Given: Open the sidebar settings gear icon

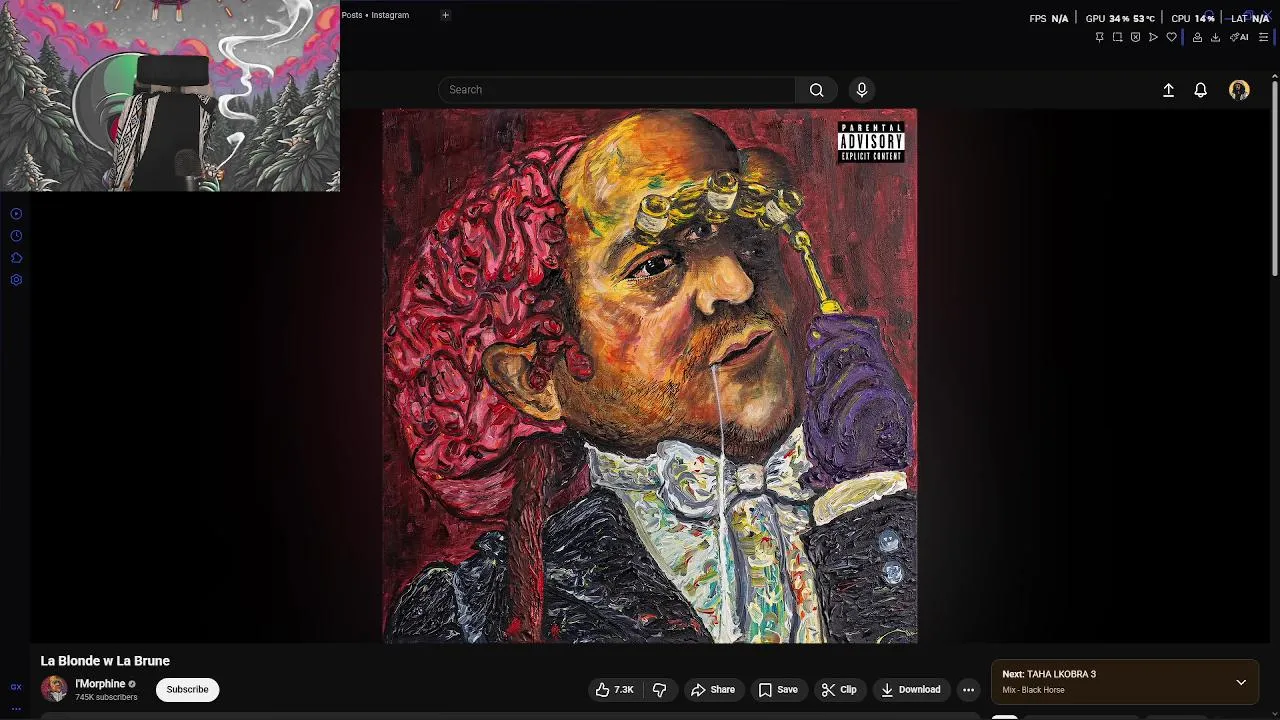Looking at the screenshot, I should pos(16,280).
